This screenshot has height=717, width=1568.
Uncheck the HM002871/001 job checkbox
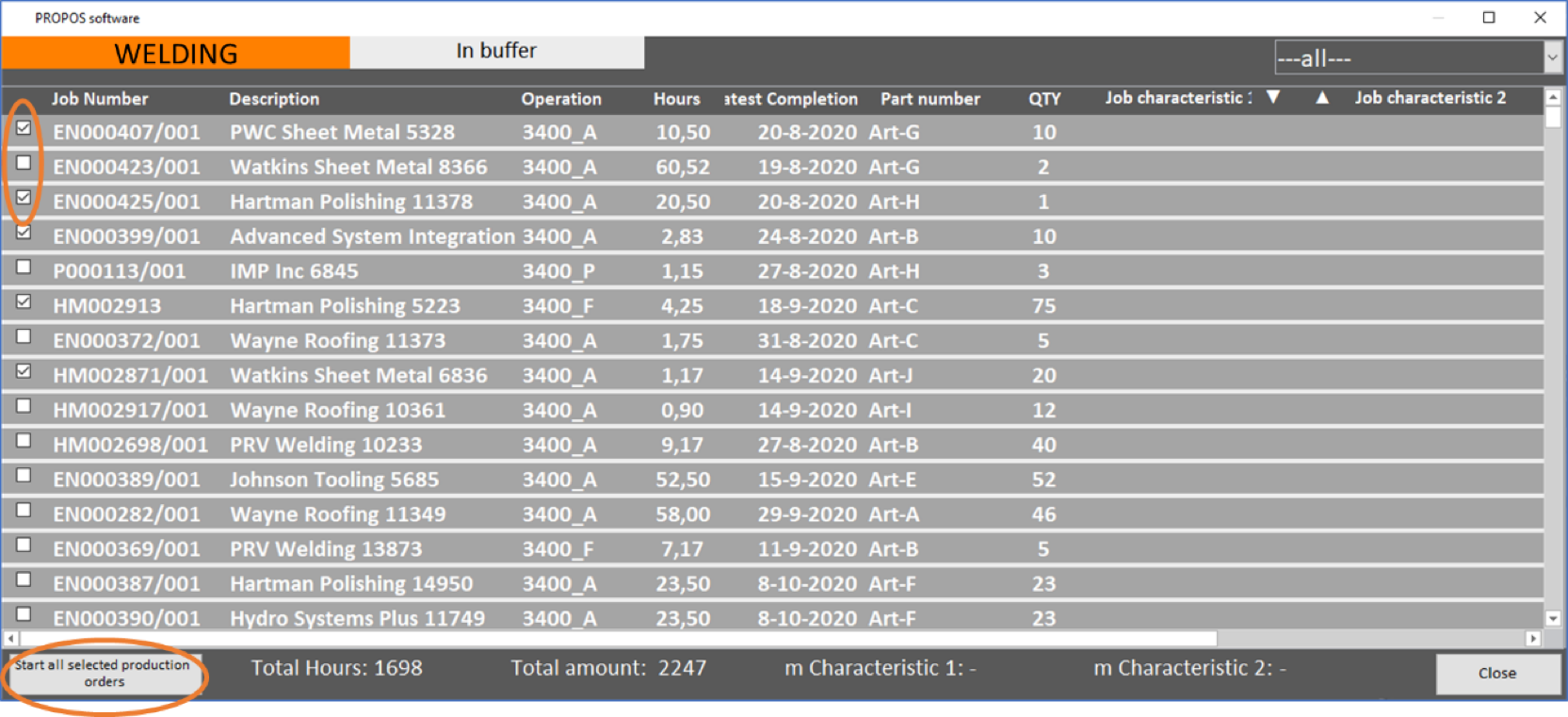click(x=24, y=371)
